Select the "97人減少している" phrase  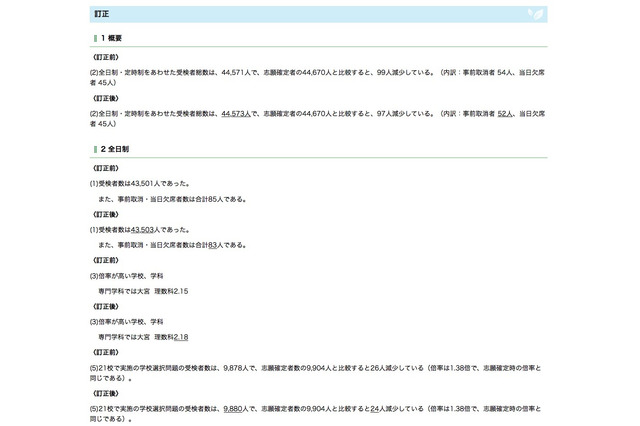click(404, 114)
